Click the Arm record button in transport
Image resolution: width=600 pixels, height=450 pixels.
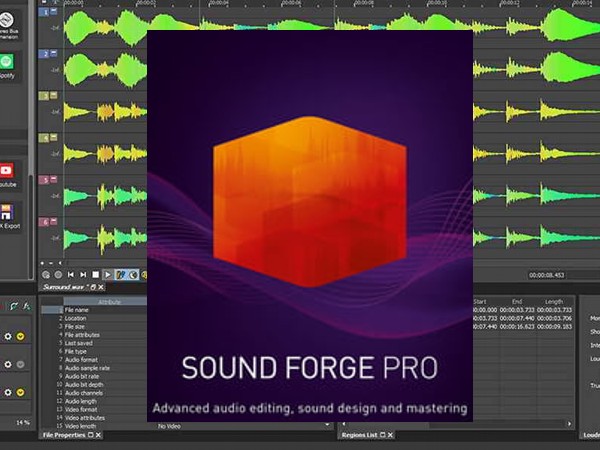46,275
